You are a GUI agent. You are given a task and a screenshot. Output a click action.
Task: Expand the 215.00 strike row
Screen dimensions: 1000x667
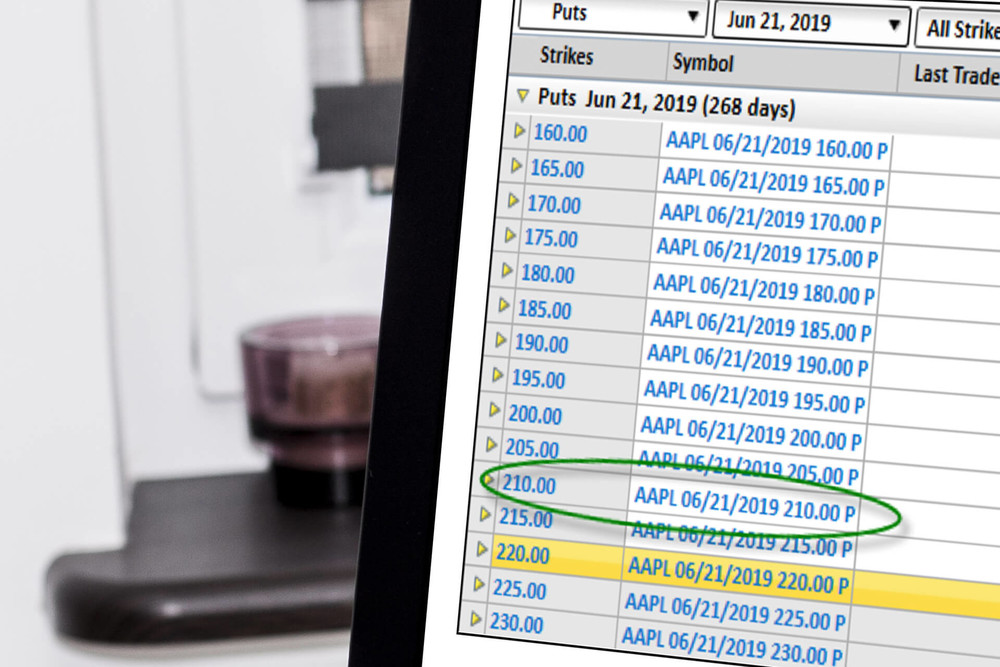(485, 514)
